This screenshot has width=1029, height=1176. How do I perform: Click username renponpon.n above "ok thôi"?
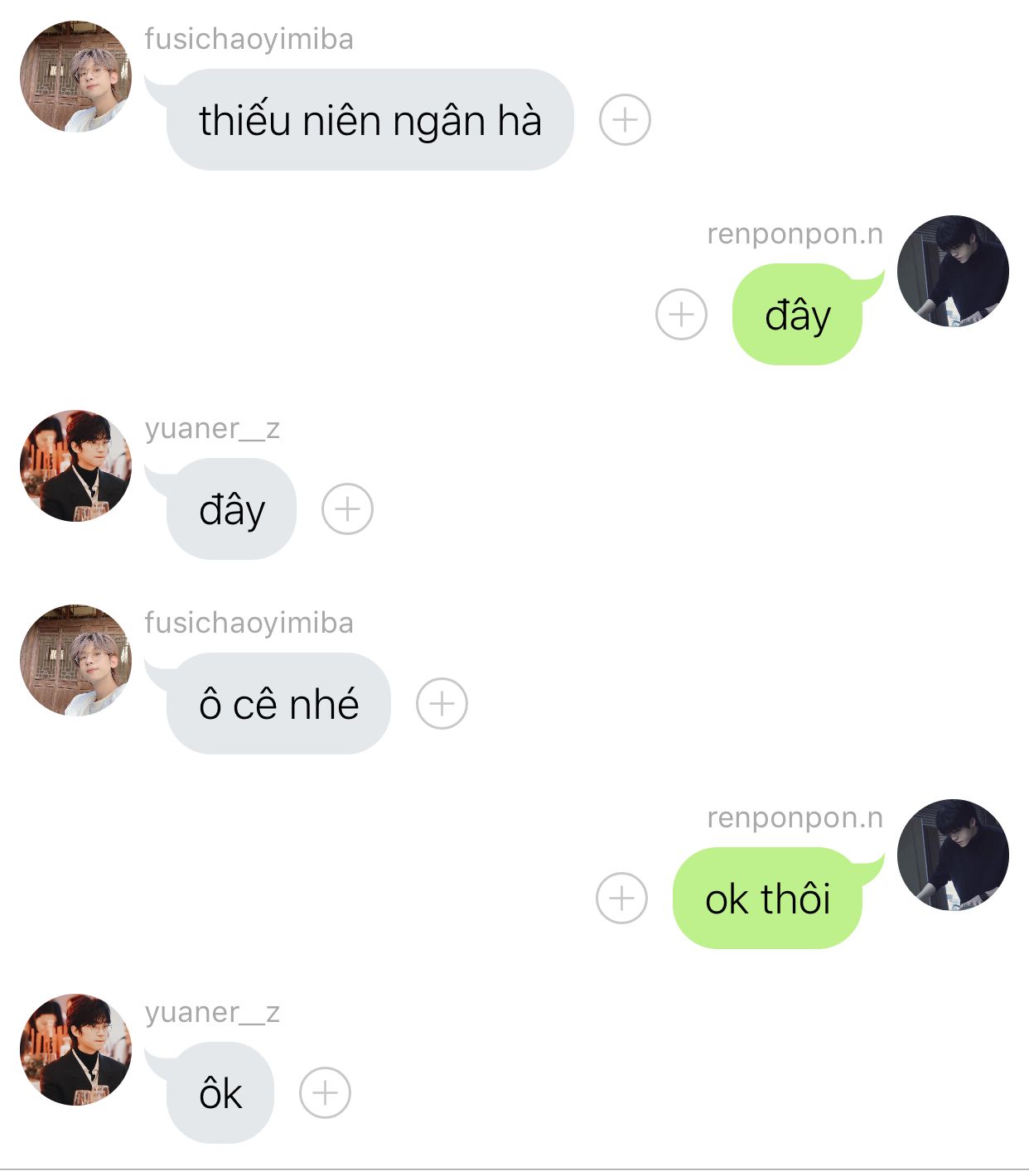795,817
